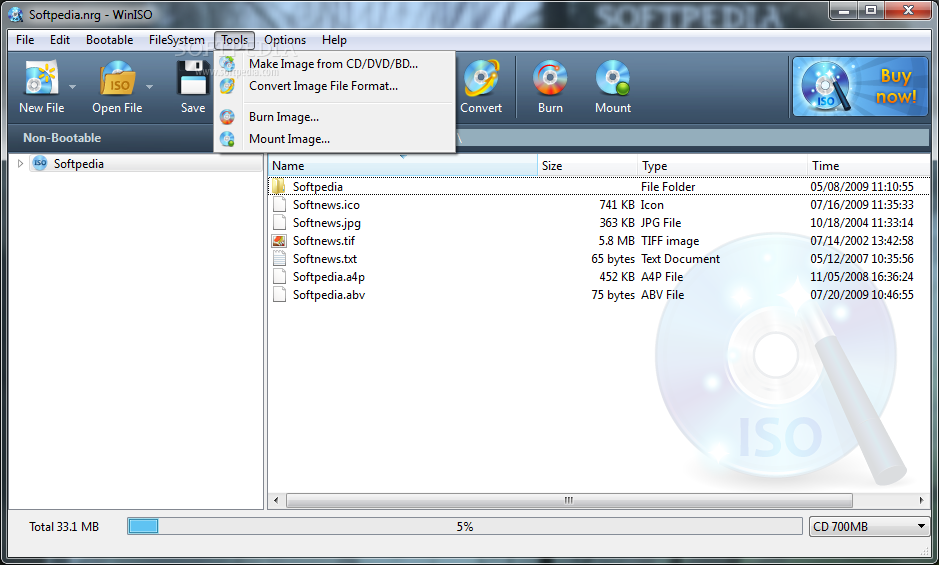Click the Save floppy disk icon
The width and height of the screenshot is (939, 565).
point(193,78)
